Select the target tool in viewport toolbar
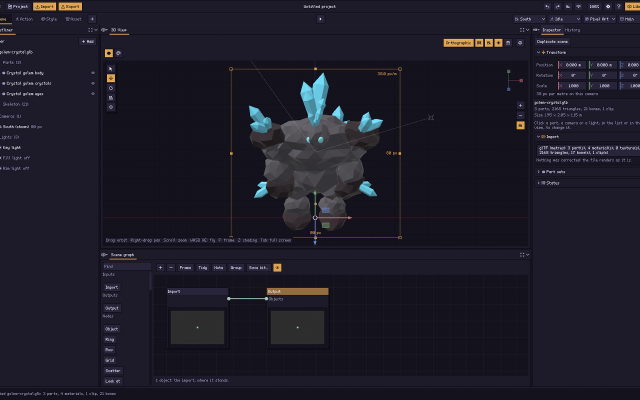The height and width of the screenshot is (400, 640). click(x=111, y=107)
